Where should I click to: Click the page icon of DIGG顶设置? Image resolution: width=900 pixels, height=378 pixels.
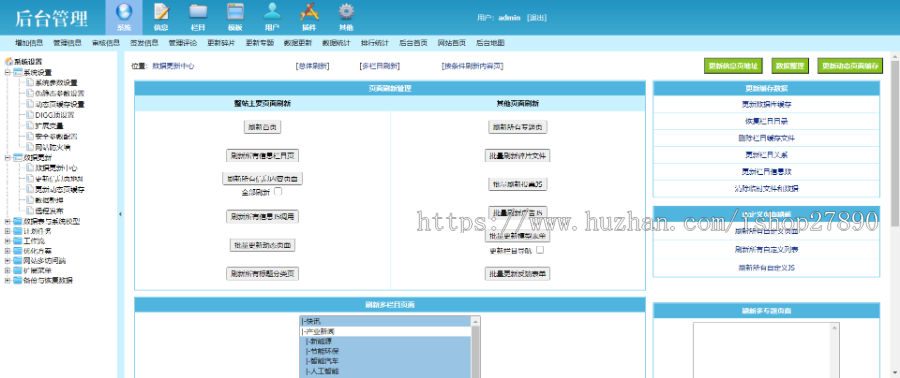pos(30,115)
